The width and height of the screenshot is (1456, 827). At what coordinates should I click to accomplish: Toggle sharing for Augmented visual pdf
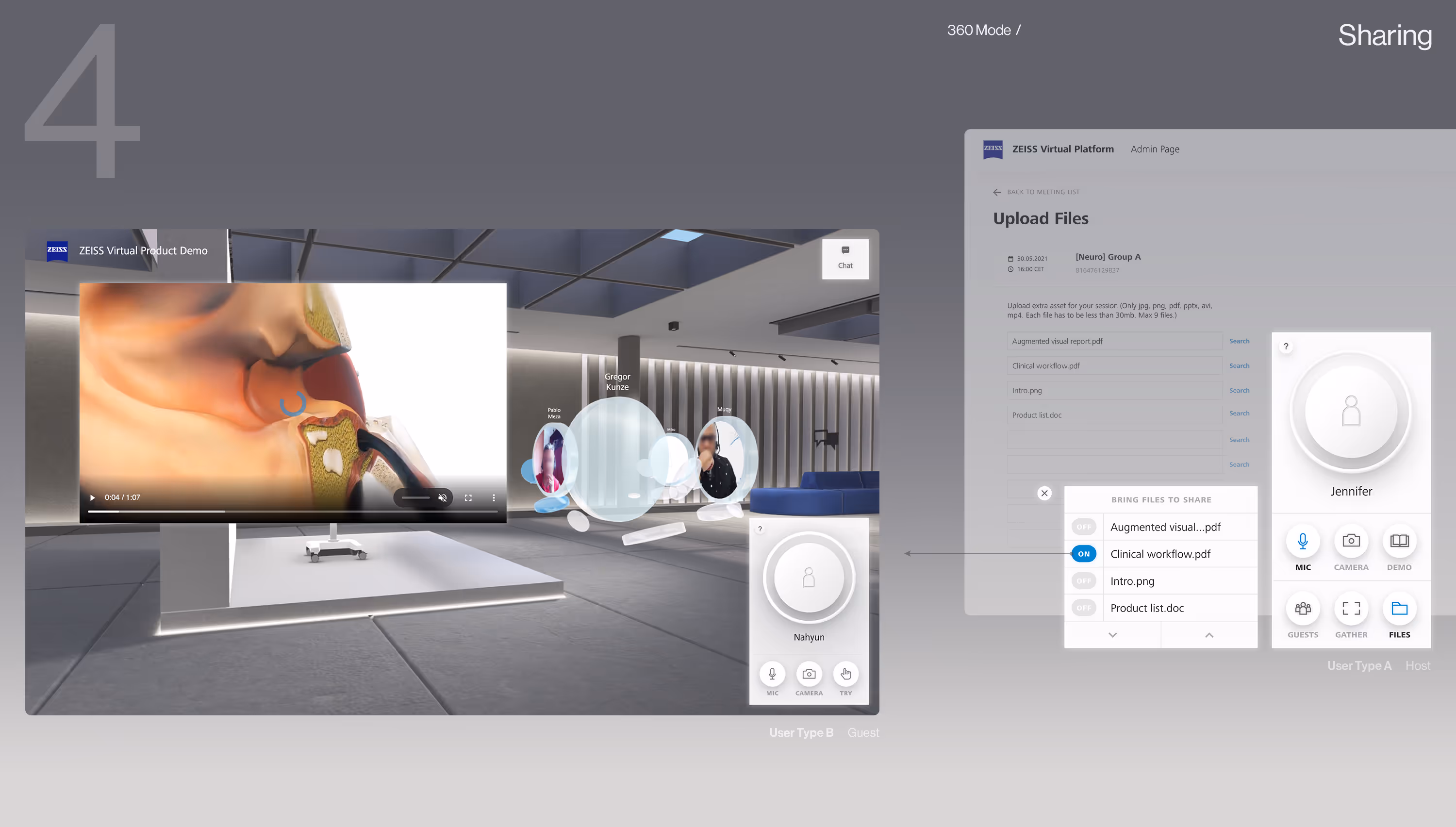click(1083, 527)
